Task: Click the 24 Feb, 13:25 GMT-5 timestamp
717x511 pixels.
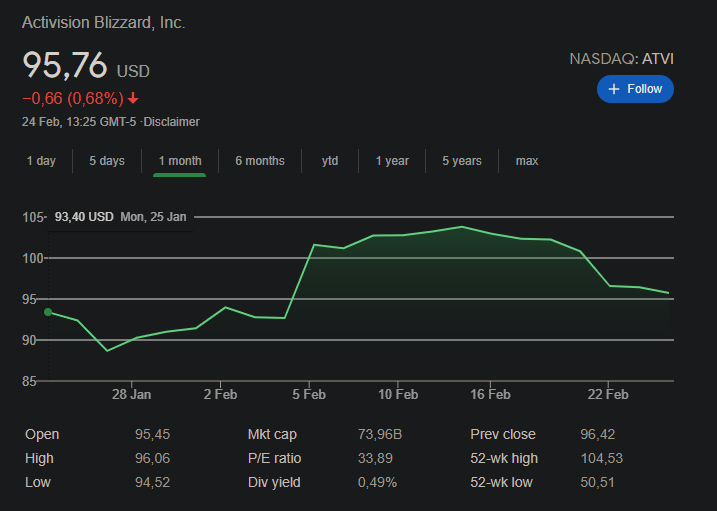Action: (x=79, y=122)
